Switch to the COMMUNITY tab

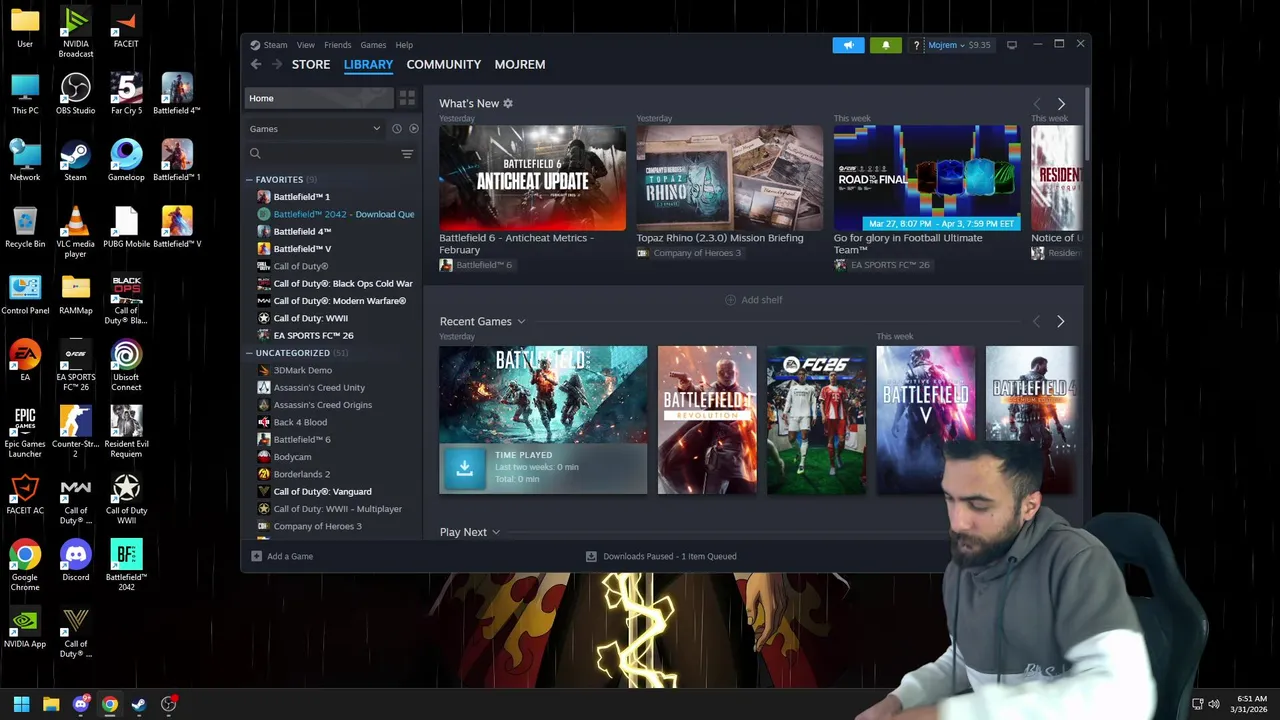pos(443,64)
